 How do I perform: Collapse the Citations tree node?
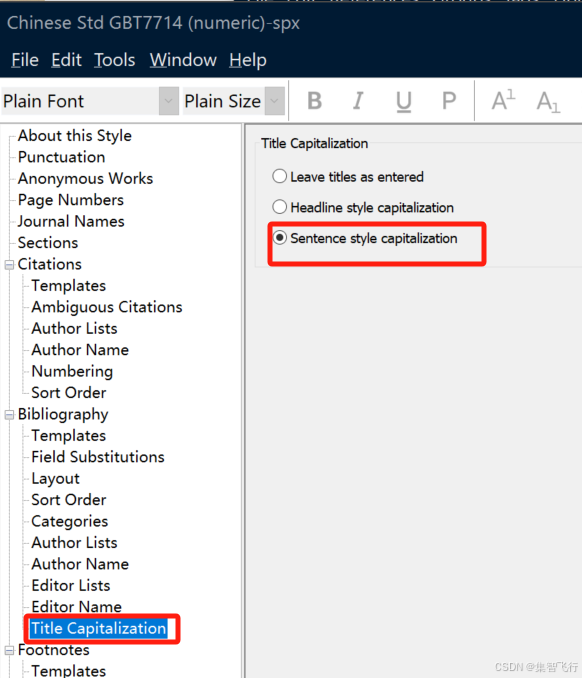point(9,265)
